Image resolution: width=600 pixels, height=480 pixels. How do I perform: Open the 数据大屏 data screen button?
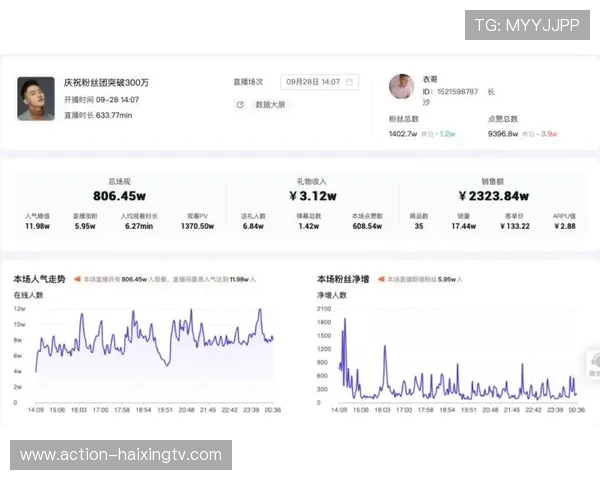click(x=270, y=104)
